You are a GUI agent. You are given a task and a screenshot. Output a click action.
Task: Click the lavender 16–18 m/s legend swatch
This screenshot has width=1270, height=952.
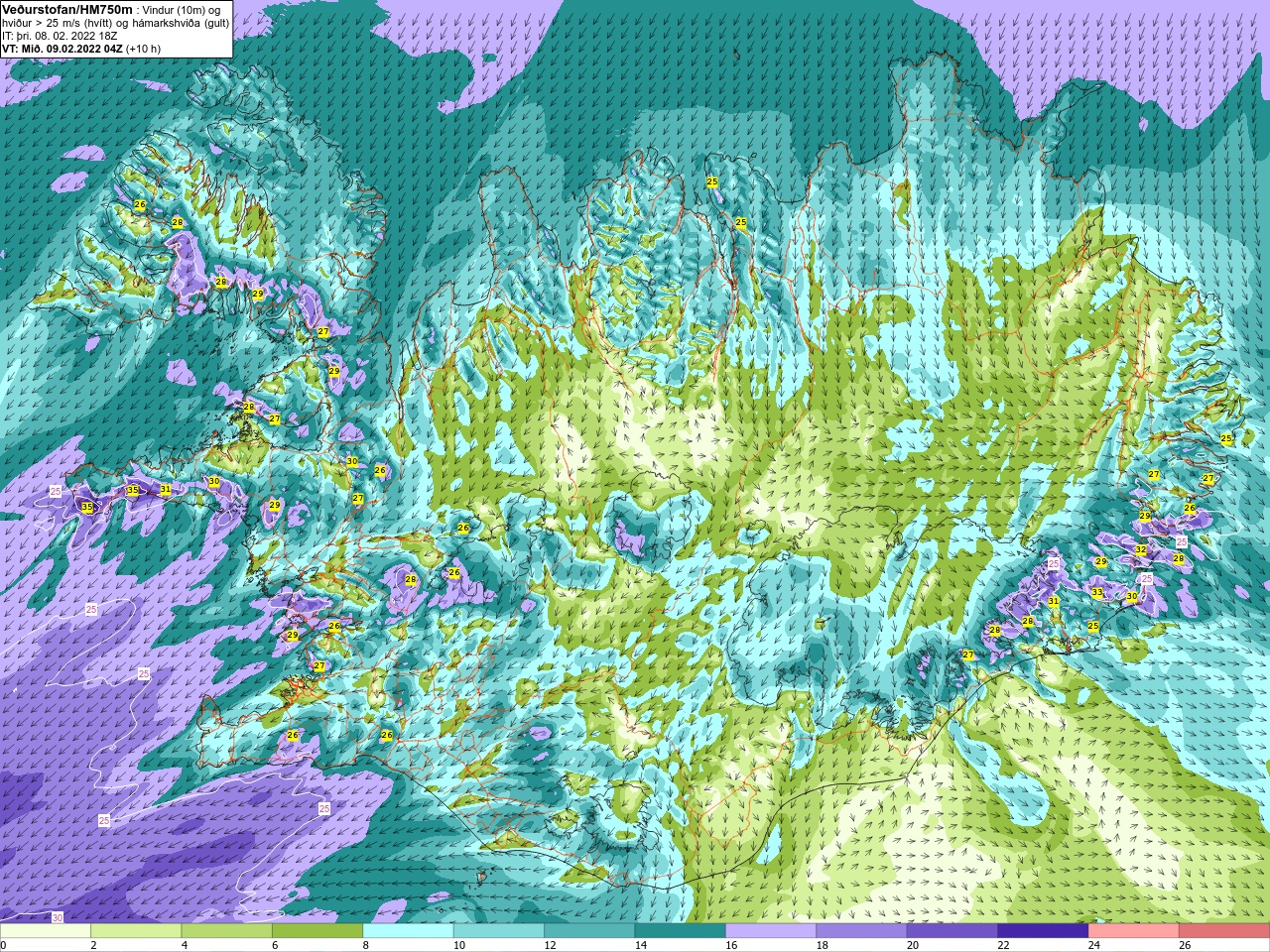coord(771,931)
